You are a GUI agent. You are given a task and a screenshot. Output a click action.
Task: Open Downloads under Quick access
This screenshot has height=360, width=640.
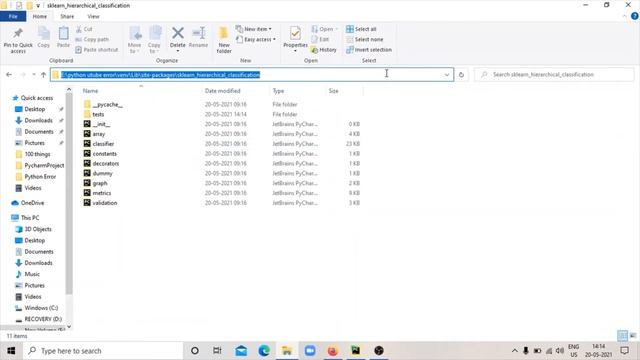point(38,120)
